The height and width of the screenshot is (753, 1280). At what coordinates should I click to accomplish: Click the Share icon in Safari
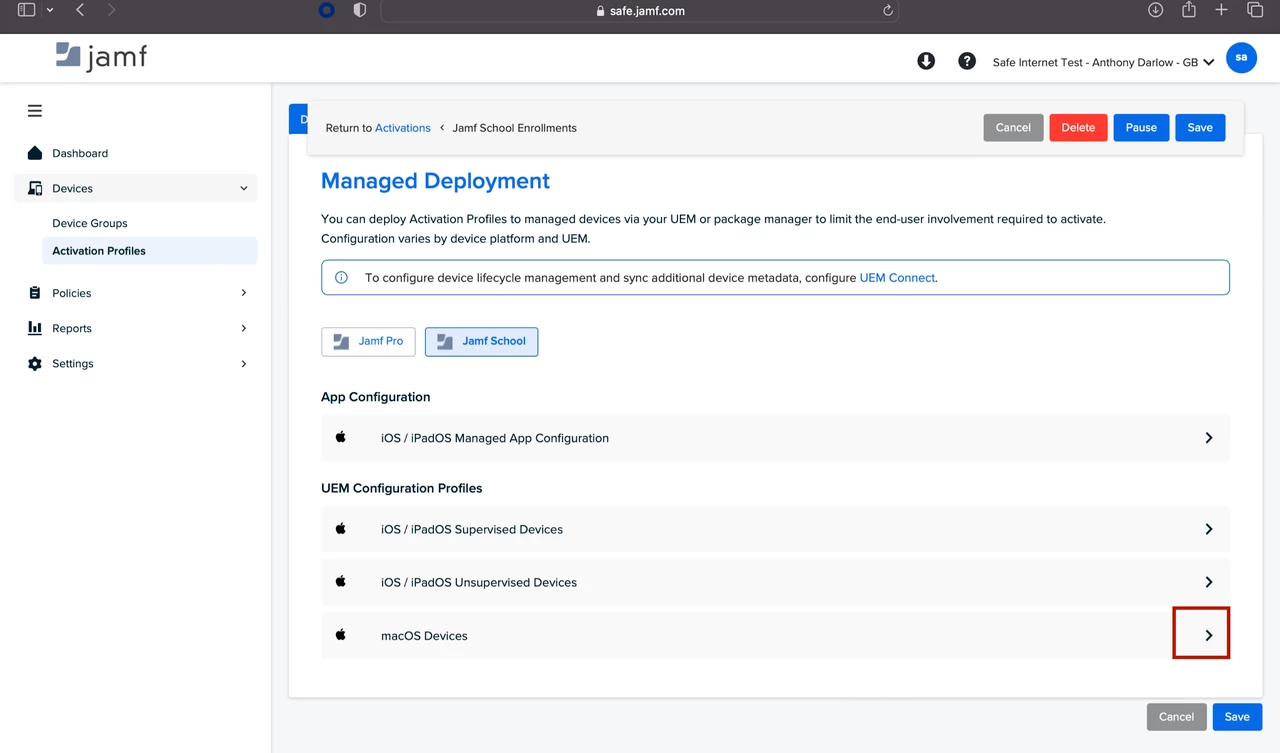pyautogui.click(x=1188, y=10)
